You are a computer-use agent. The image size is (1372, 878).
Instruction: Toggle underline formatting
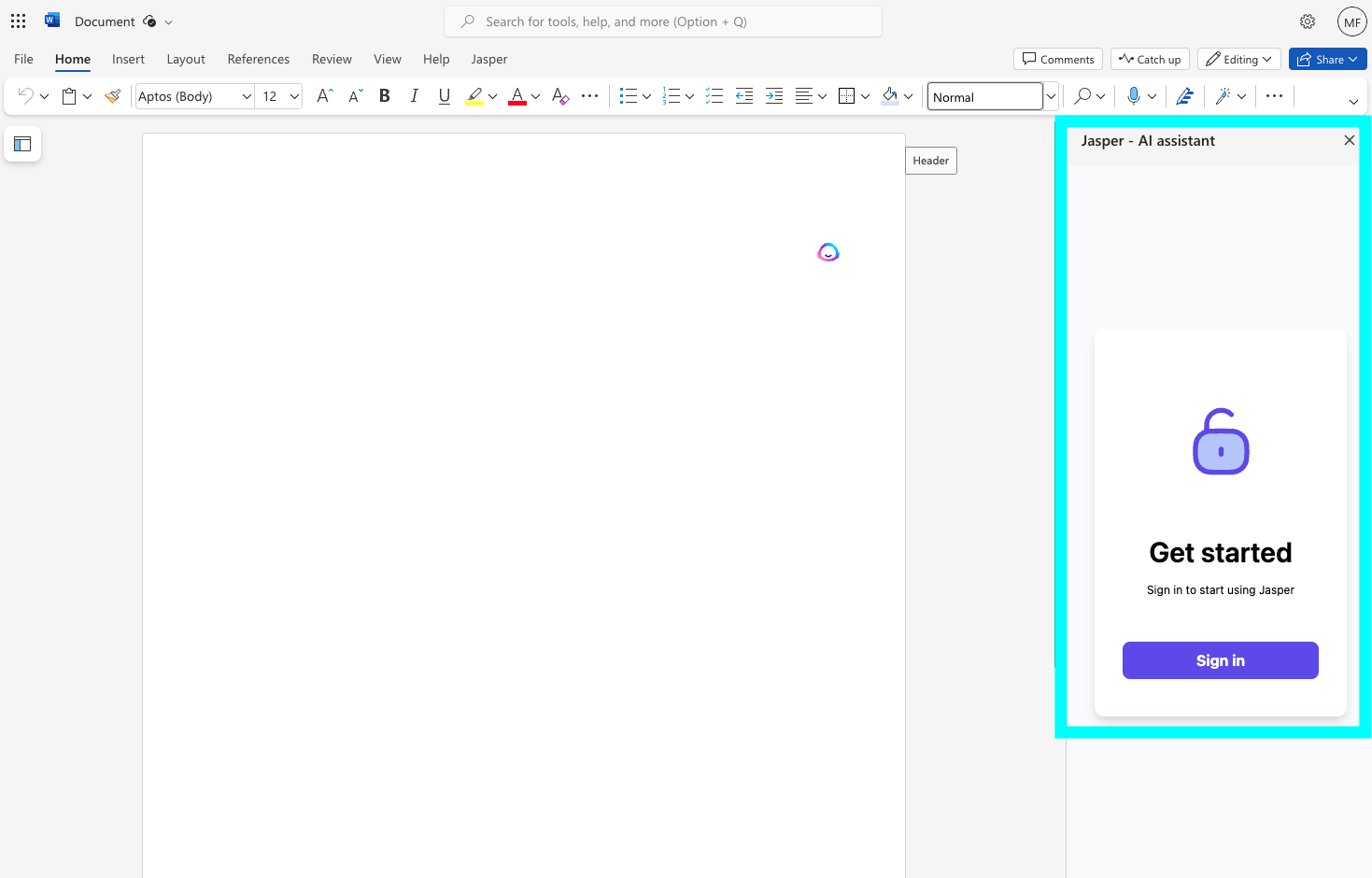click(444, 95)
